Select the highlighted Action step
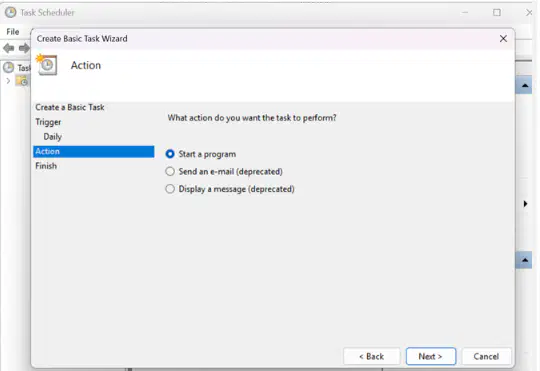 click(x=93, y=152)
